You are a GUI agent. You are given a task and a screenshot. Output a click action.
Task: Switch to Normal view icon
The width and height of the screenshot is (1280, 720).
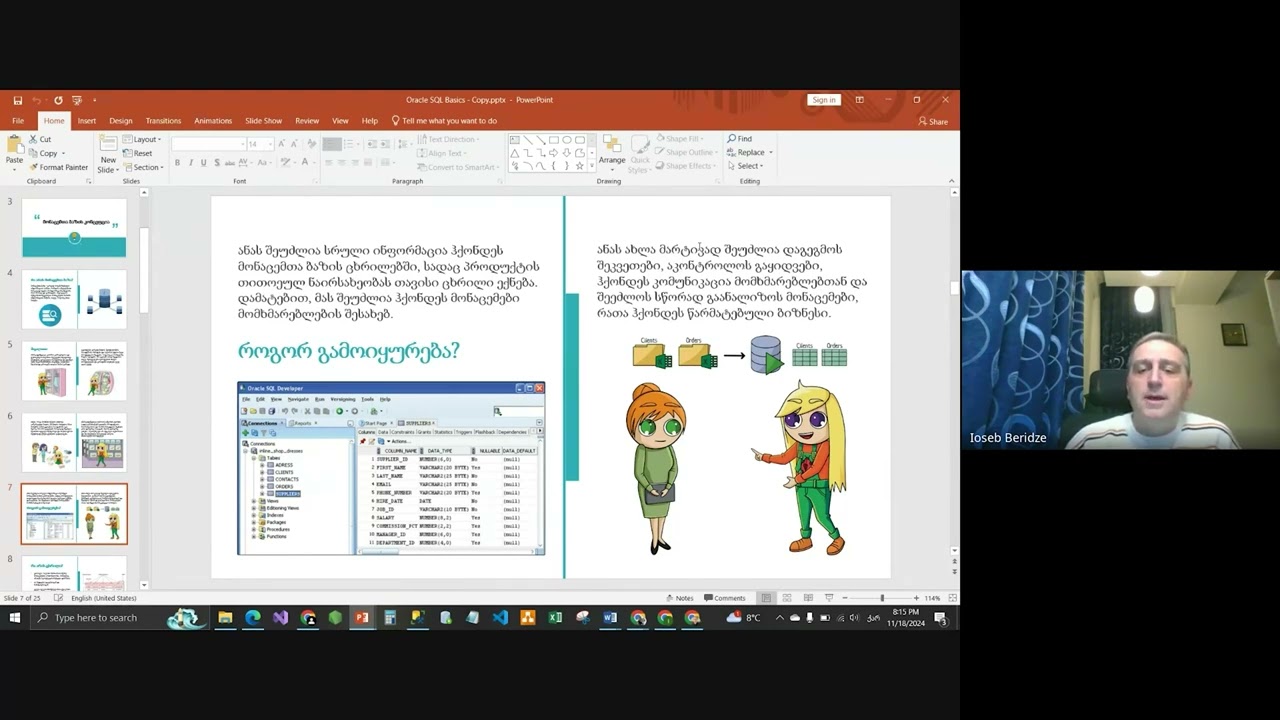click(766, 598)
